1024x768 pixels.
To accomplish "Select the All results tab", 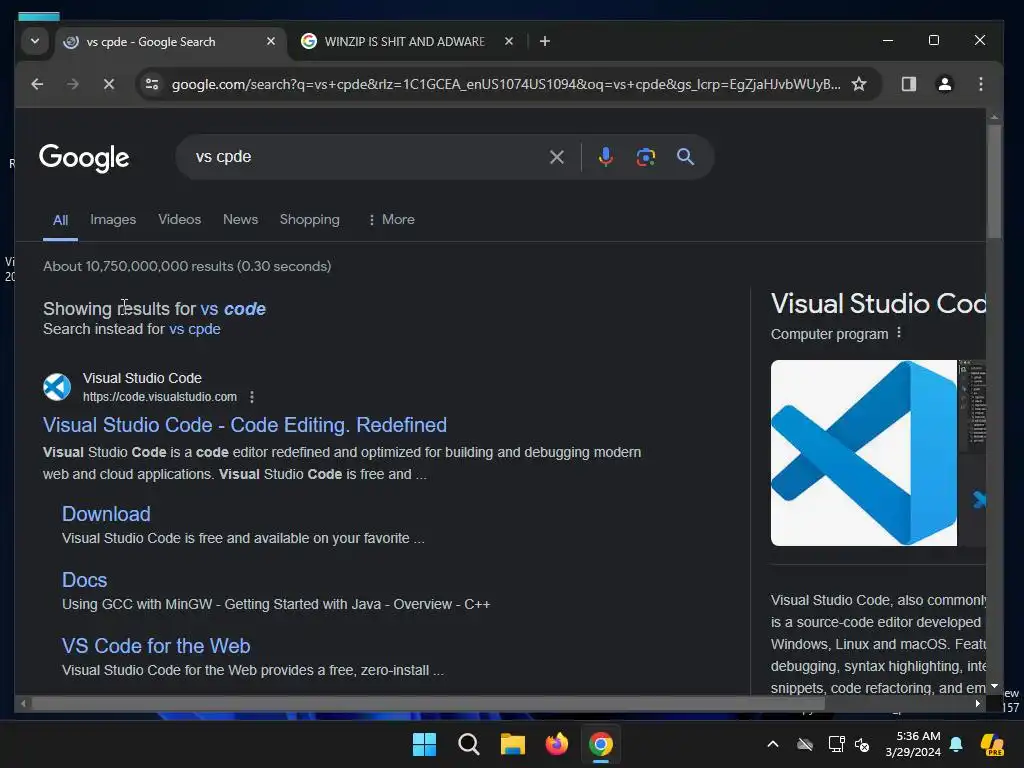I will (60, 220).
